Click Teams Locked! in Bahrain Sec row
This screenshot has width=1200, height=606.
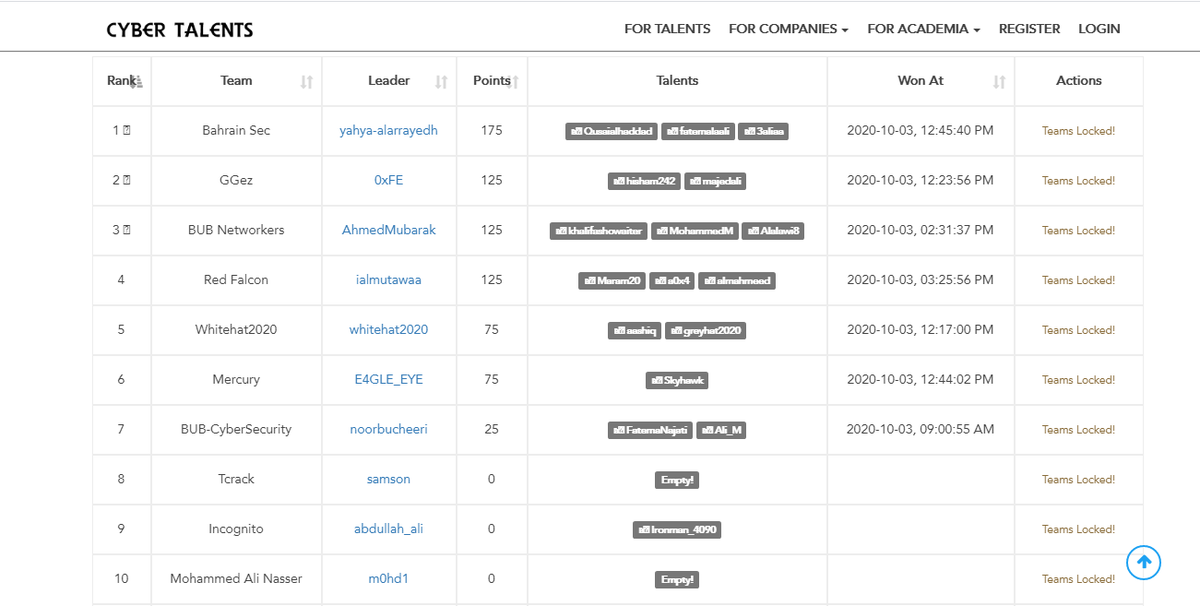click(x=1078, y=131)
